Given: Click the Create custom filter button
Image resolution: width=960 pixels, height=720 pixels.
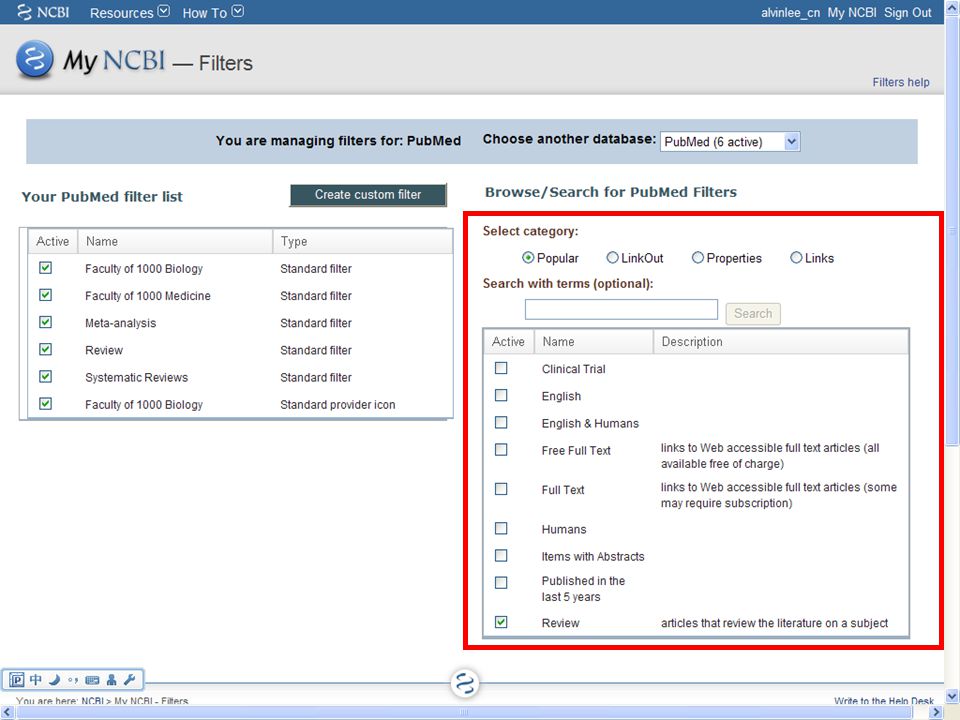Looking at the screenshot, I should click(x=368, y=195).
